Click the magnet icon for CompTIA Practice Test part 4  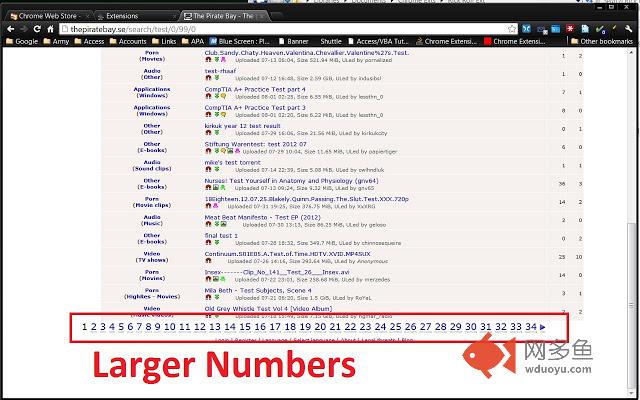(208, 96)
